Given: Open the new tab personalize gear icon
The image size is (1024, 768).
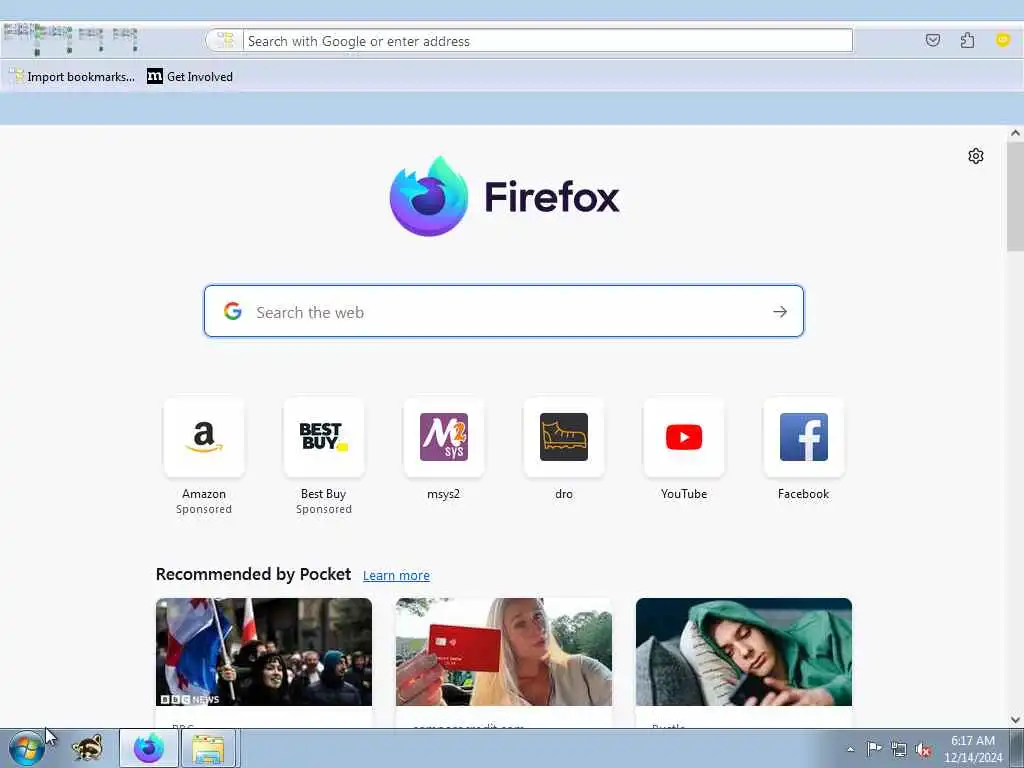Looking at the screenshot, I should click(x=976, y=156).
